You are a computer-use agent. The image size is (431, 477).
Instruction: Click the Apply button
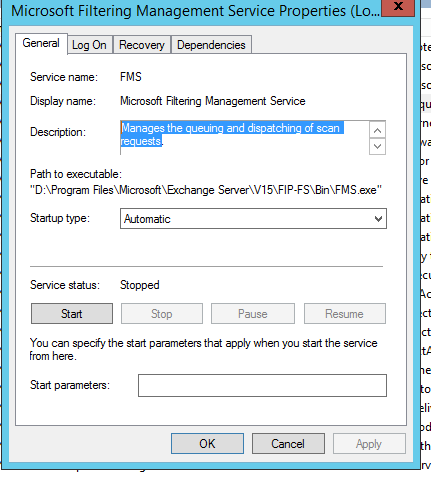pos(369,444)
